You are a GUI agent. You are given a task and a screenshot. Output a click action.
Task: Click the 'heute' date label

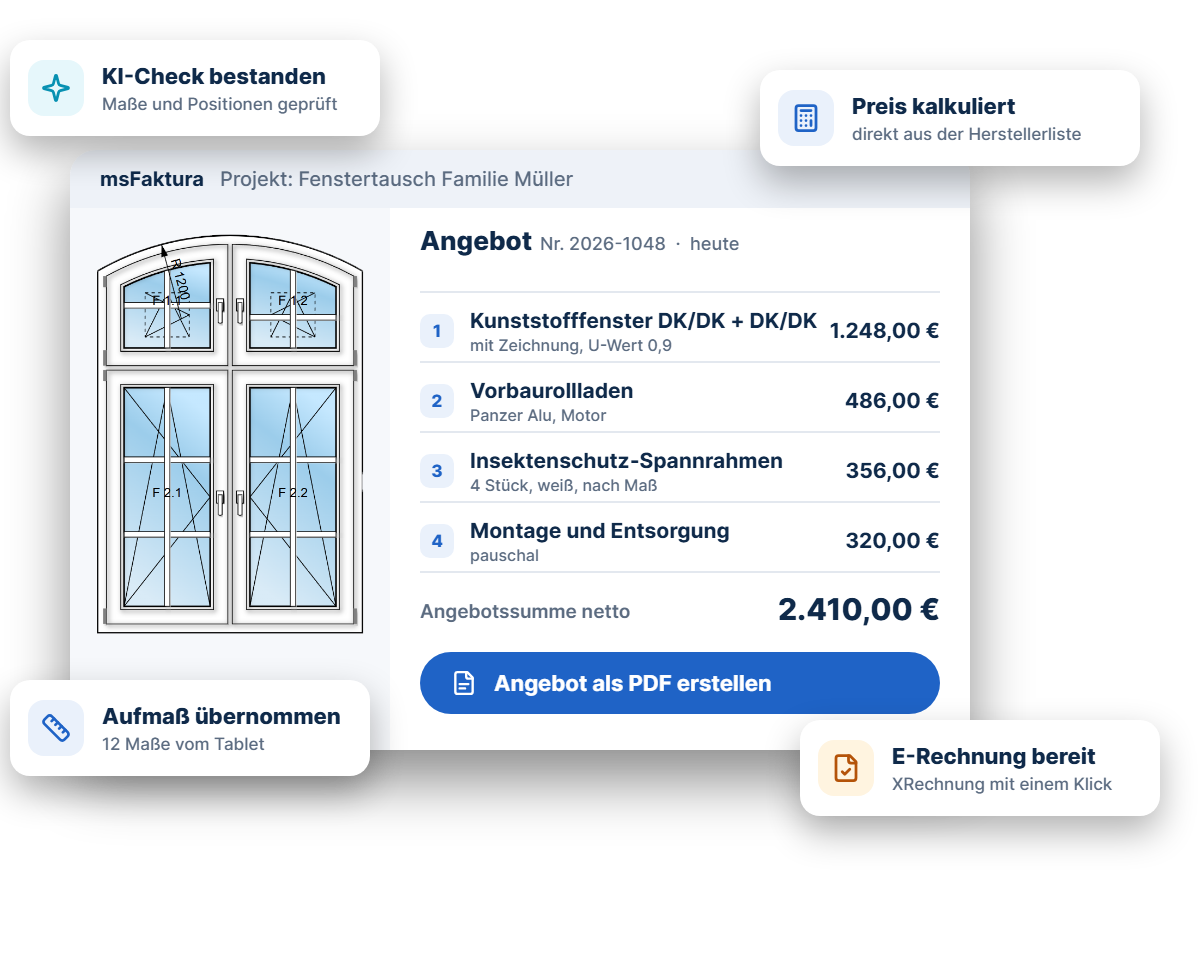[714, 244]
